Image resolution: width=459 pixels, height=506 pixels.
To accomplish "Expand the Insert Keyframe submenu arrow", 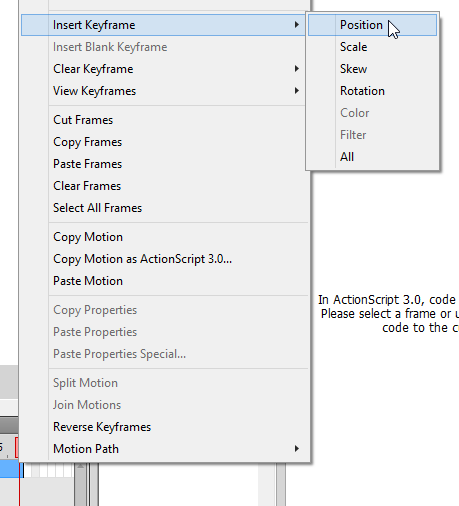I will tap(296, 25).
